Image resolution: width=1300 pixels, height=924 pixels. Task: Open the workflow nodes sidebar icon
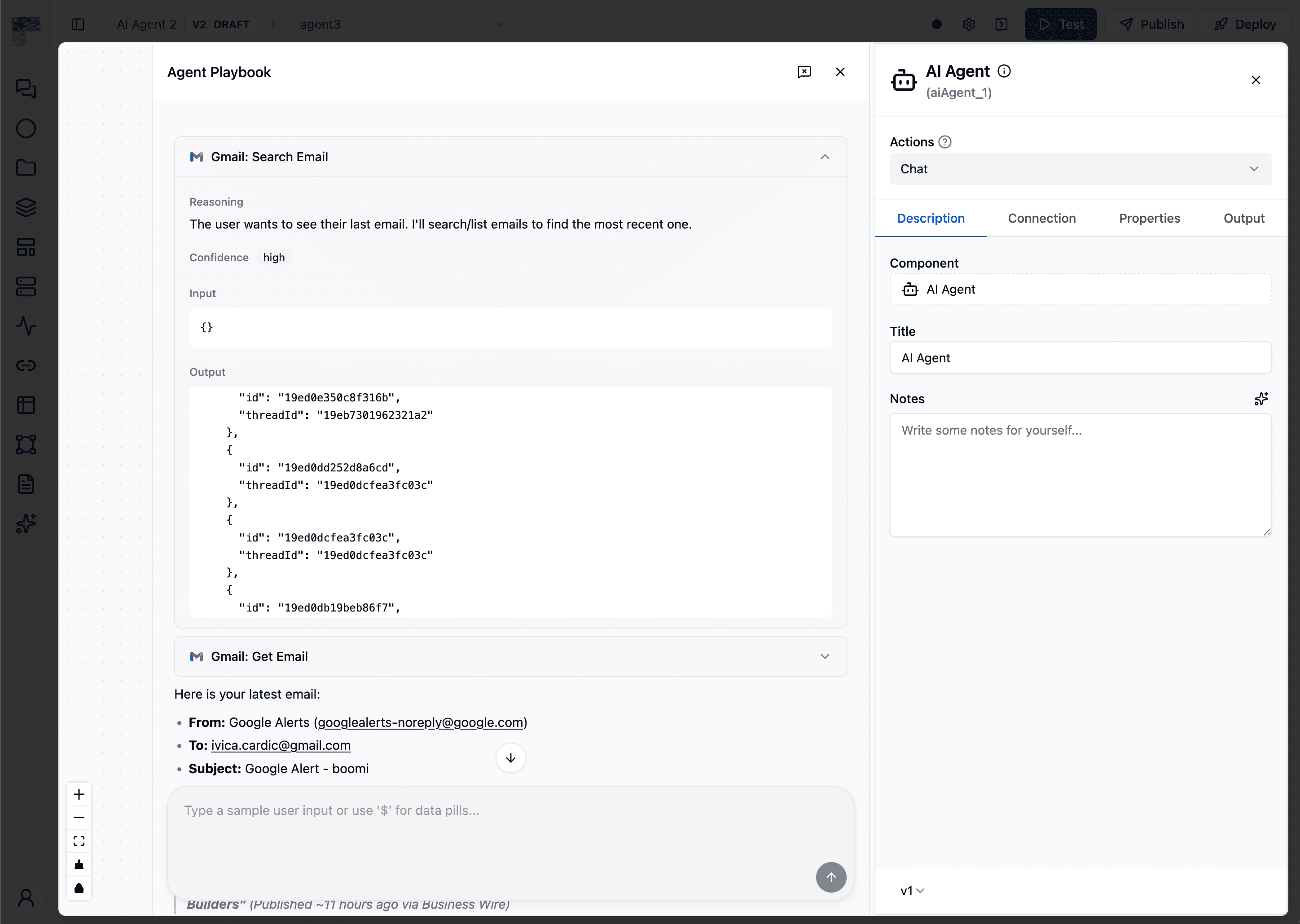(x=26, y=444)
